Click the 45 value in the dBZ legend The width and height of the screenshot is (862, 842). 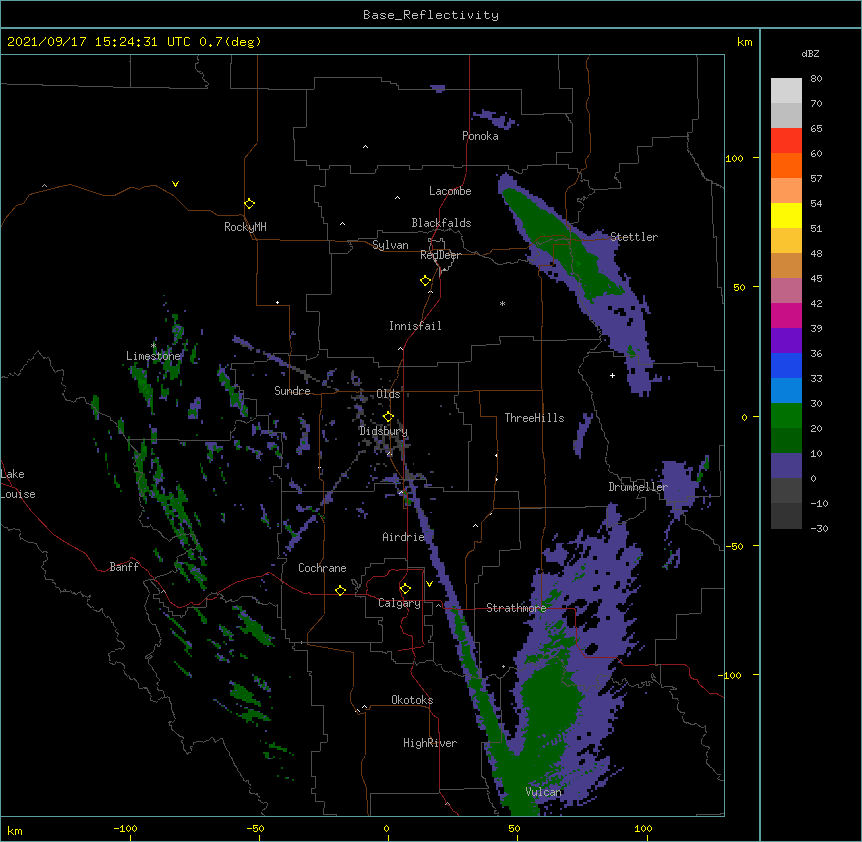coord(816,279)
